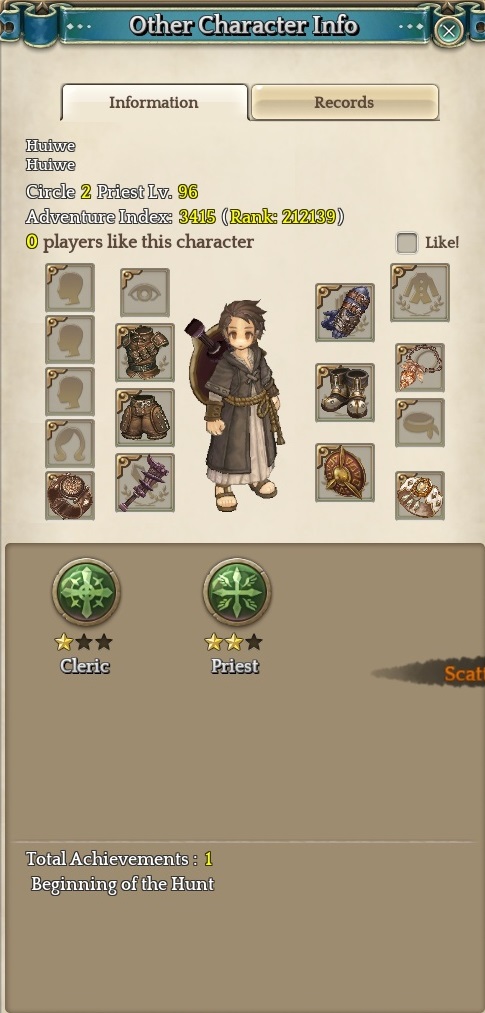Click the leather chest armor slot
Screen dimensions: 485x1013
[145, 353]
